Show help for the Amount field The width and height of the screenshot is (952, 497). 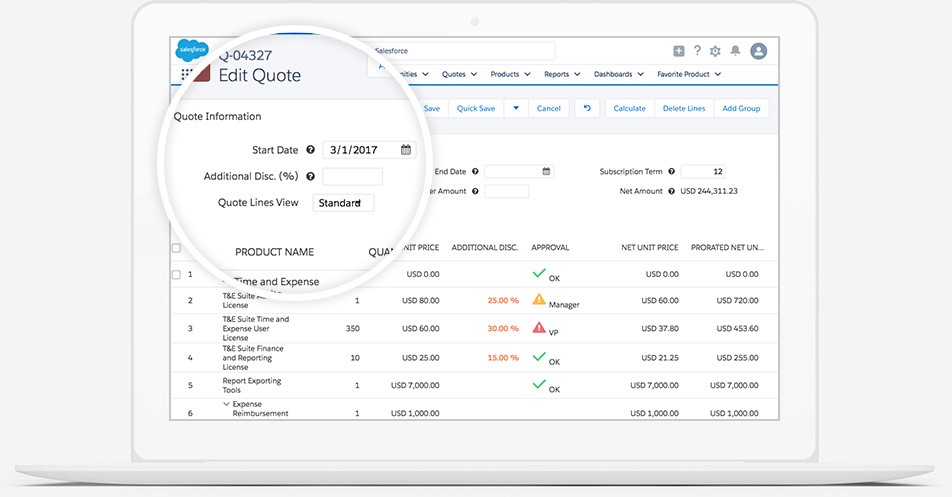[475, 191]
